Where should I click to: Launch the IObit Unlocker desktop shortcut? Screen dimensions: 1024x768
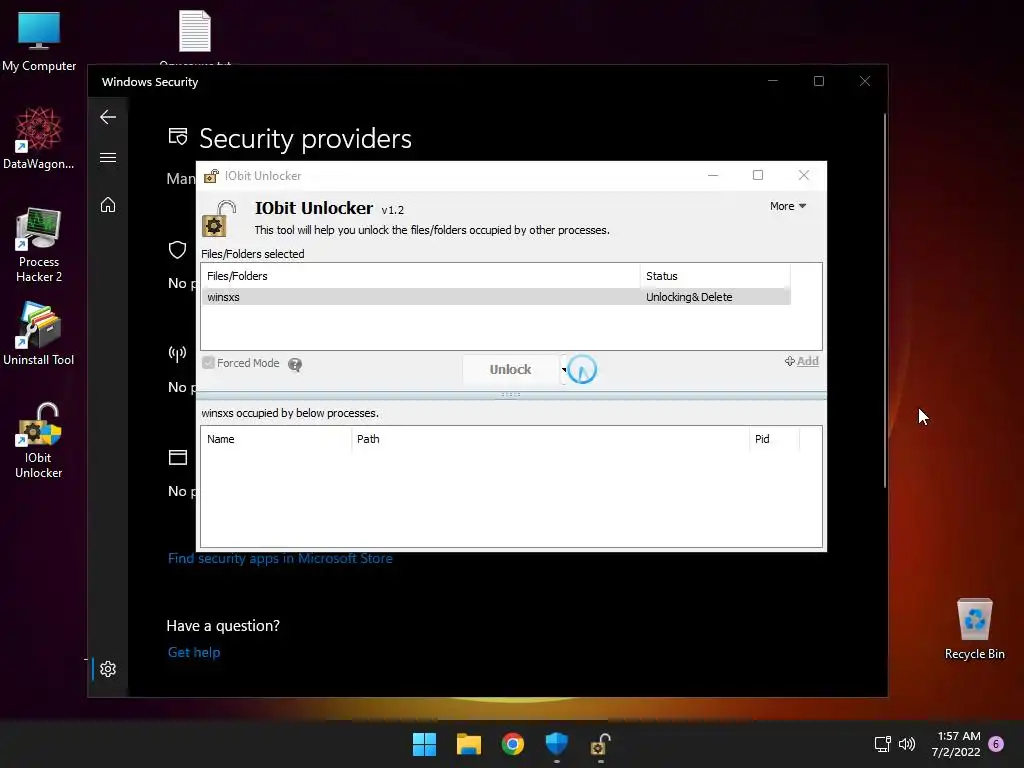pyautogui.click(x=39, y=441)
